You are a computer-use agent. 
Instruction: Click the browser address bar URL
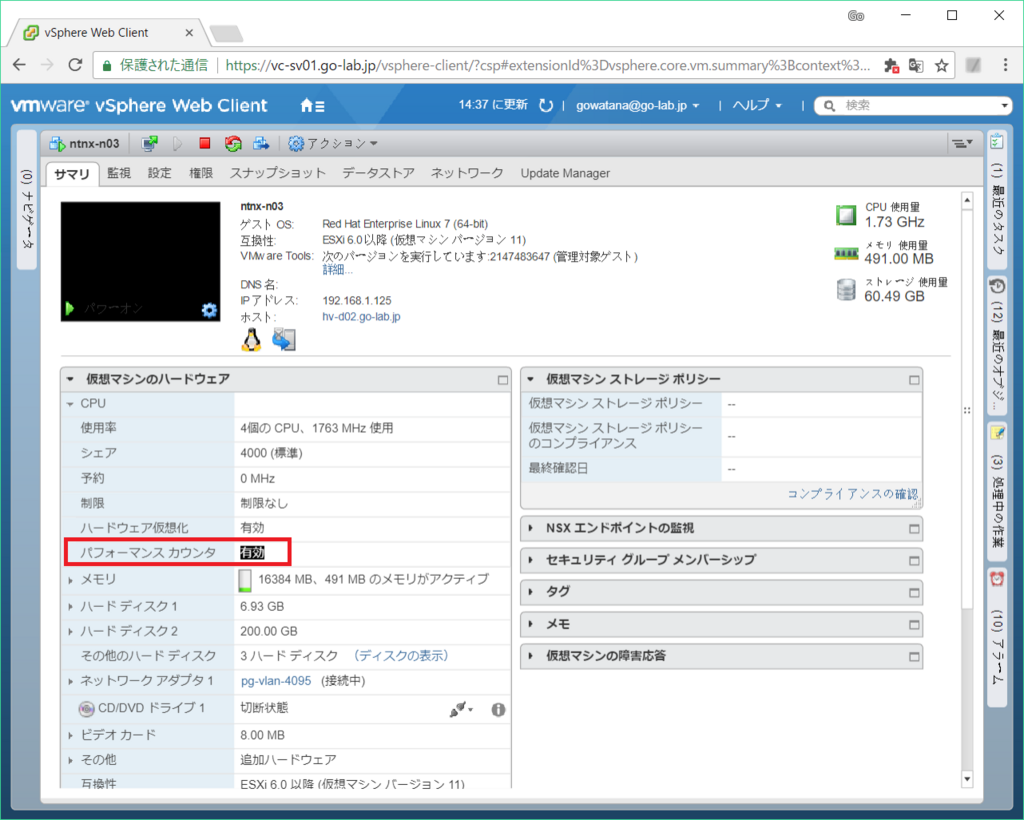pyautogui.click(x=547, y=65)
